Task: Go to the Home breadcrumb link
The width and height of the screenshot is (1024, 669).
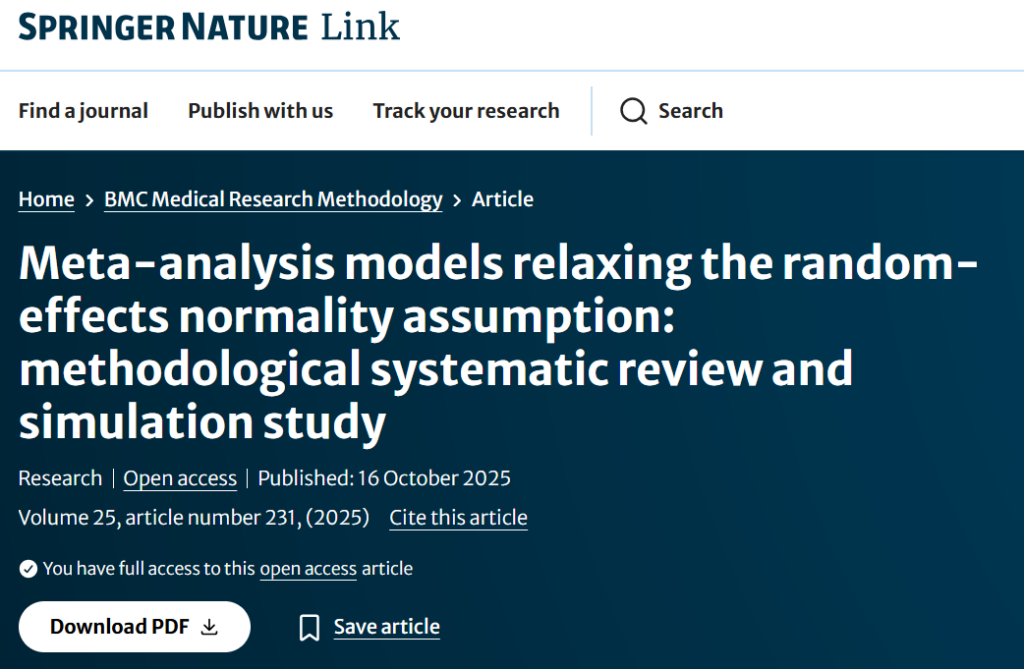Action: 46,199
